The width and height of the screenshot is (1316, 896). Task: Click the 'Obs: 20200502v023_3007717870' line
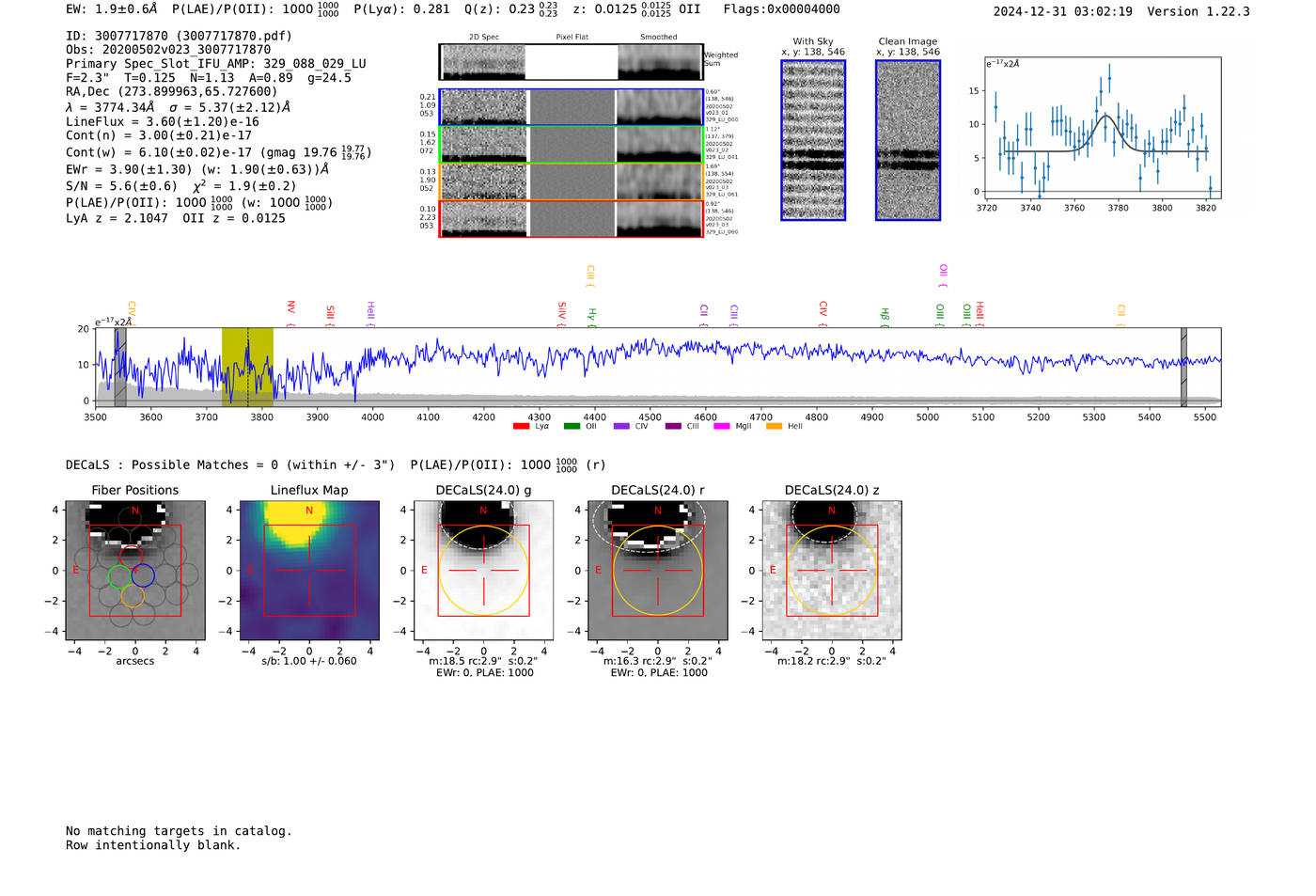pos(168,50)
